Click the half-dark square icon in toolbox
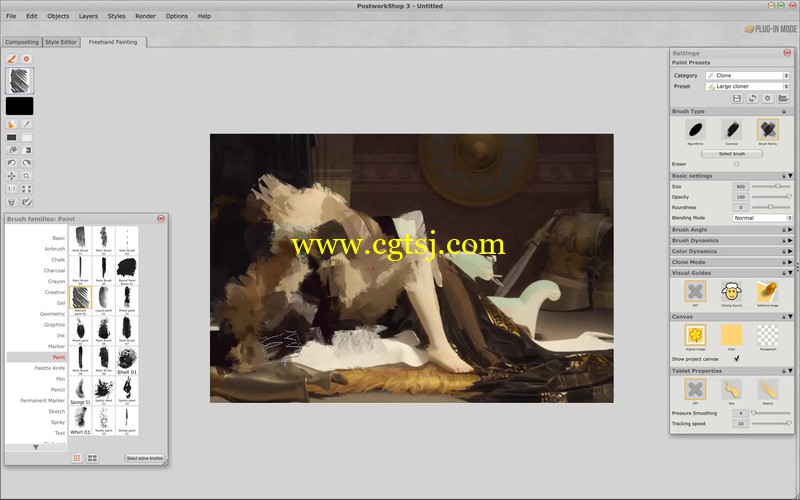The image size is (800, 500). coord(27,150)
